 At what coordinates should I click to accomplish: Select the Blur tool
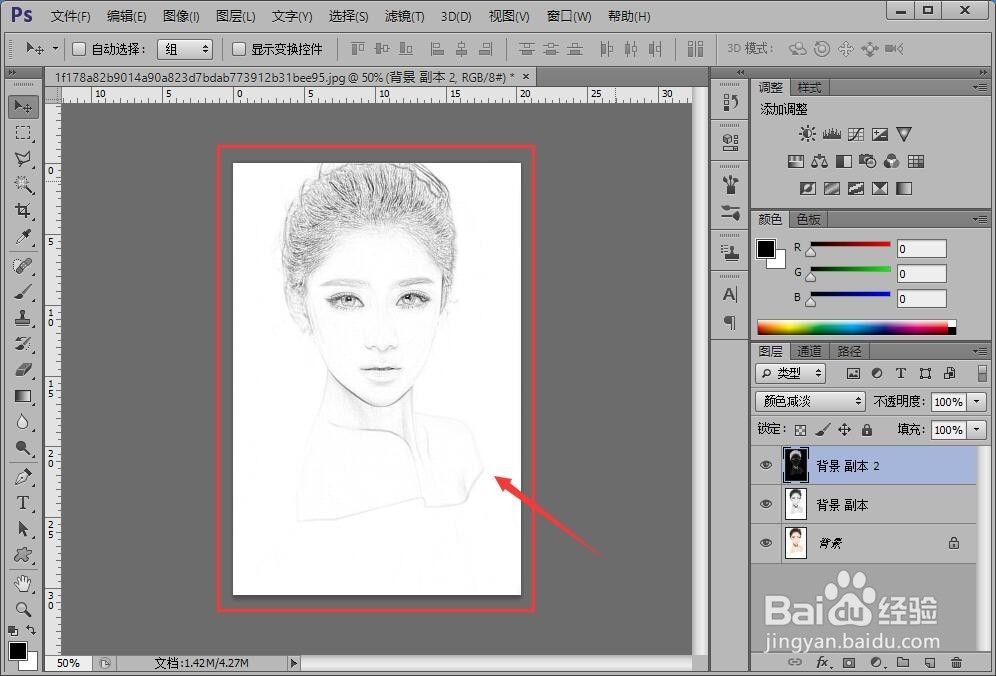tap(23, 422)
